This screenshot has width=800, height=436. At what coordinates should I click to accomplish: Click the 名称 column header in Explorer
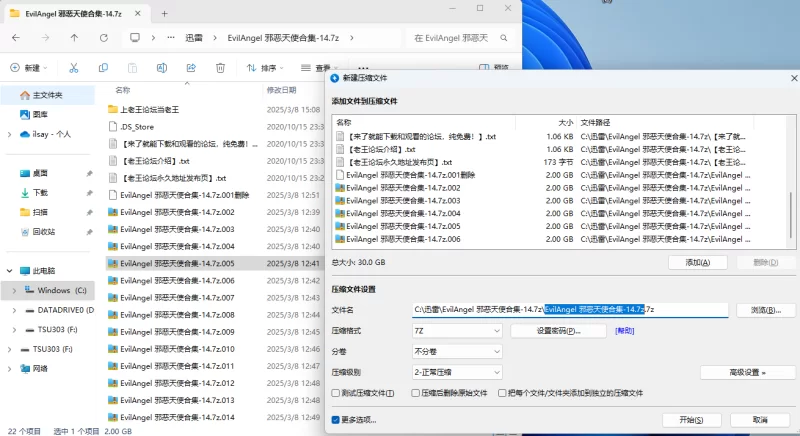122,90
